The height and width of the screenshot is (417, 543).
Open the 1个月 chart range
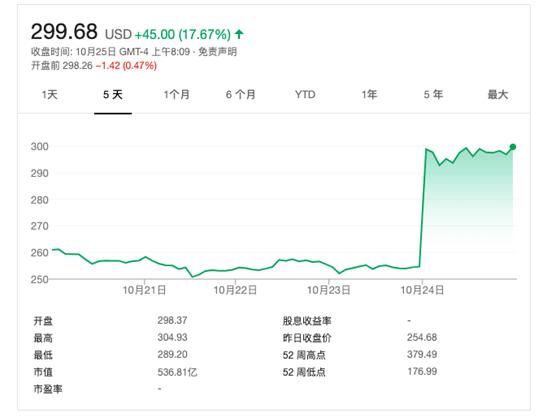pos(177,95)
